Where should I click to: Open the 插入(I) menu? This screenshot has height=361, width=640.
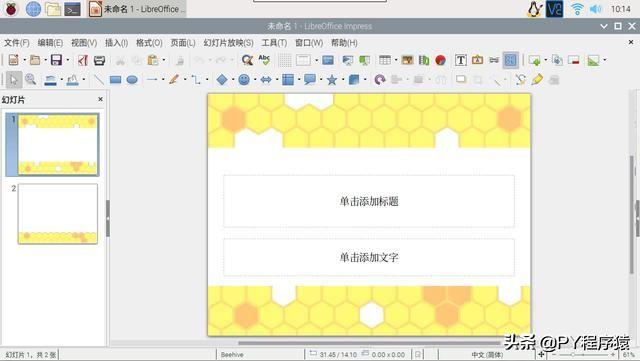pos(116,43)
